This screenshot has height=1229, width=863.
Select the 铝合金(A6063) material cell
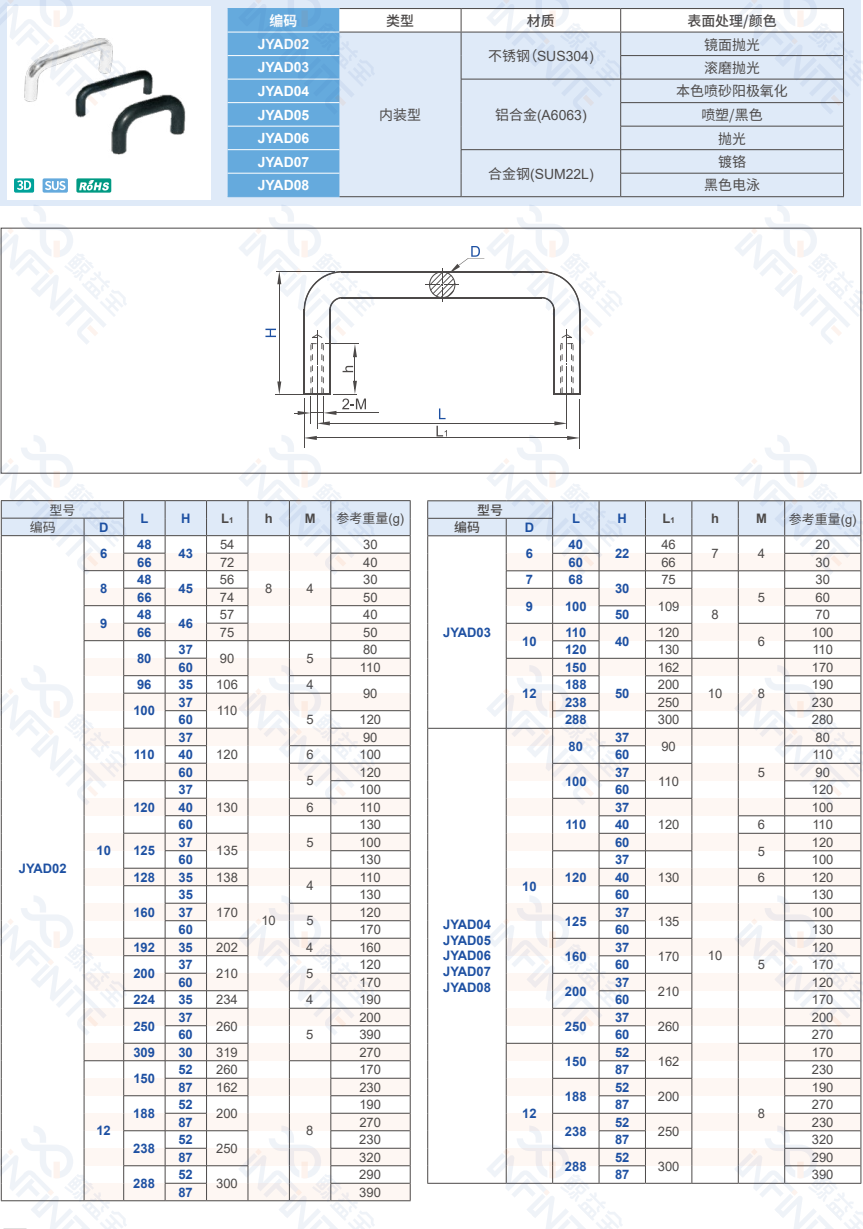(x=540, y=115)
